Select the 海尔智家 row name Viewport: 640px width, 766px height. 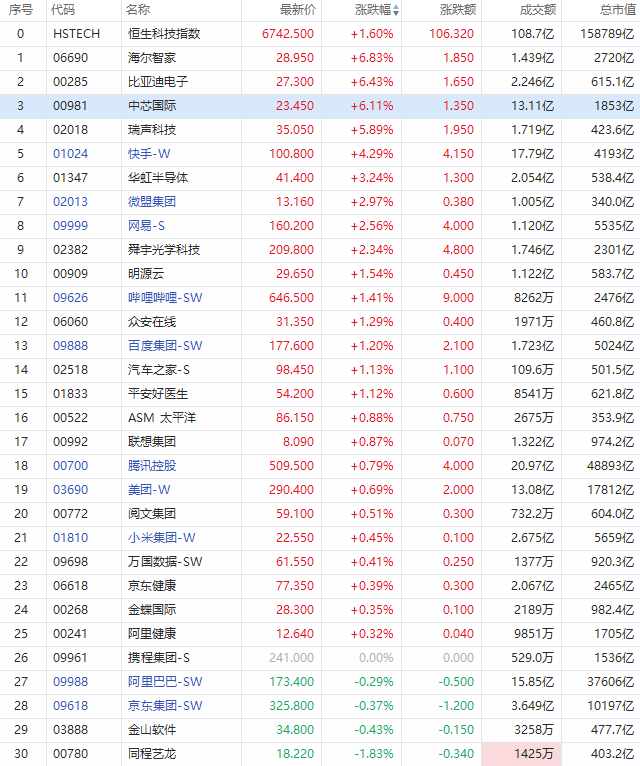pos(152,58)
